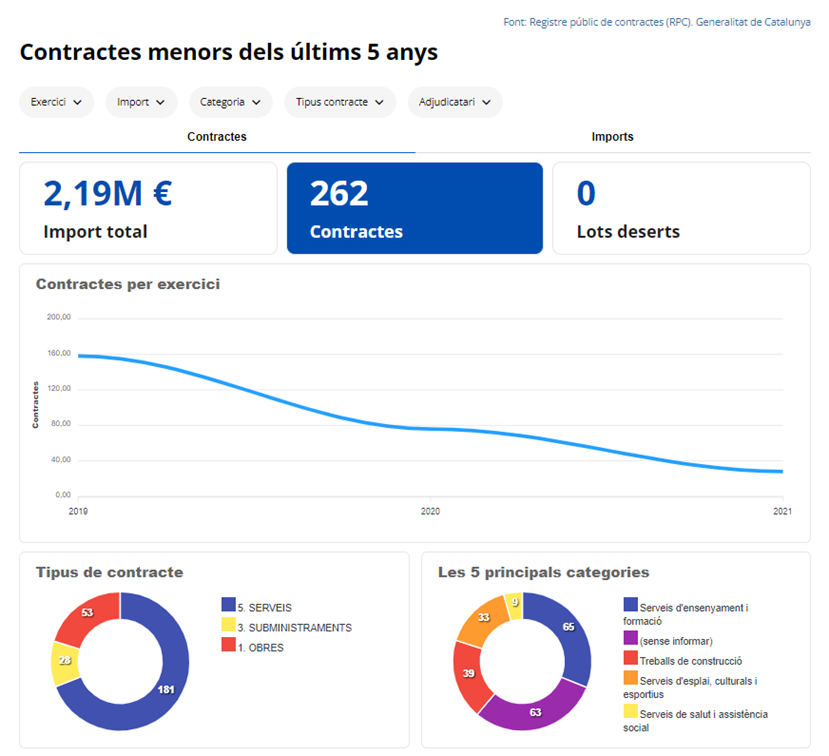Select the 262 Contractes card
This screenshot has height=756, width=829.
click(x=414, y=209)
